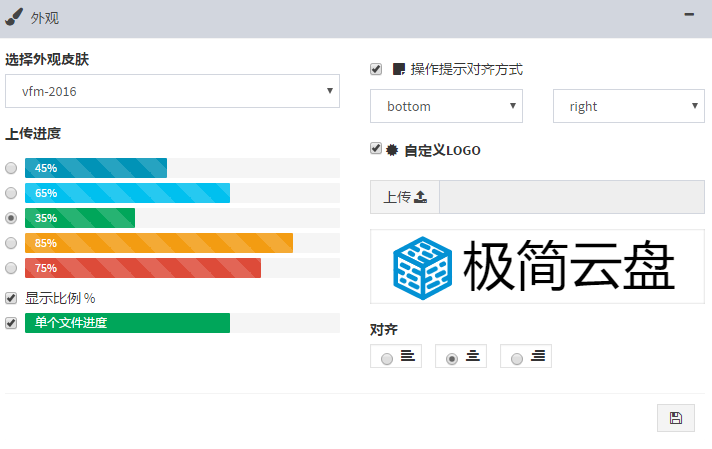Click the 外观 panel header title
Screen dimensions: 712x449
[x=44, y=18]
